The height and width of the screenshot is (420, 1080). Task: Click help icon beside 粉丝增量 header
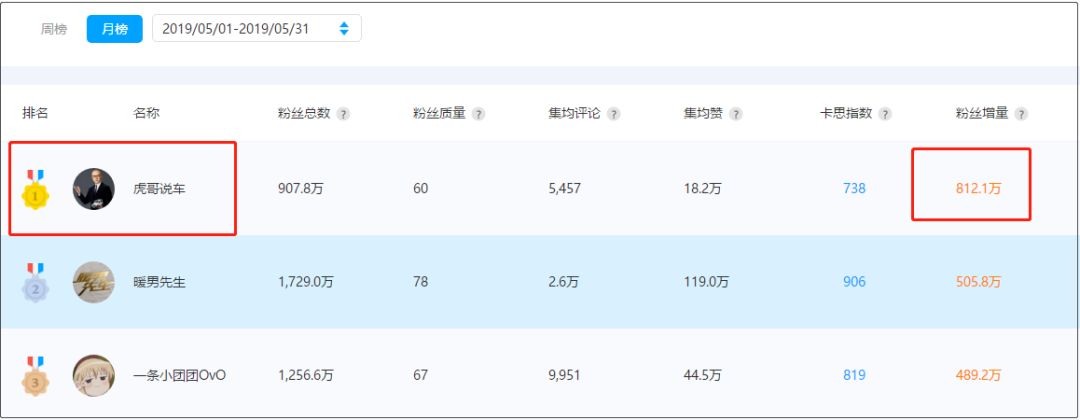1020,114
